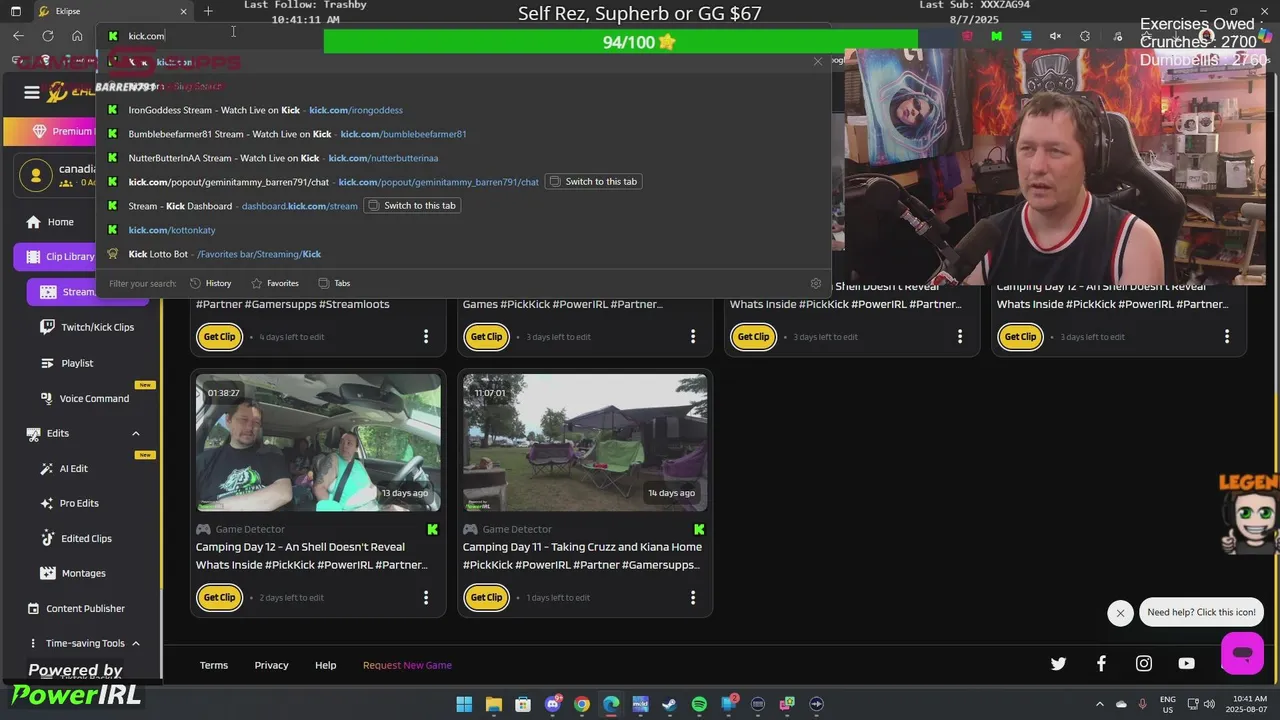Image resolution: width=1280 pixels, height=720 pixels.
Task: Open Content Publisher page
Action: pos(76,608)
